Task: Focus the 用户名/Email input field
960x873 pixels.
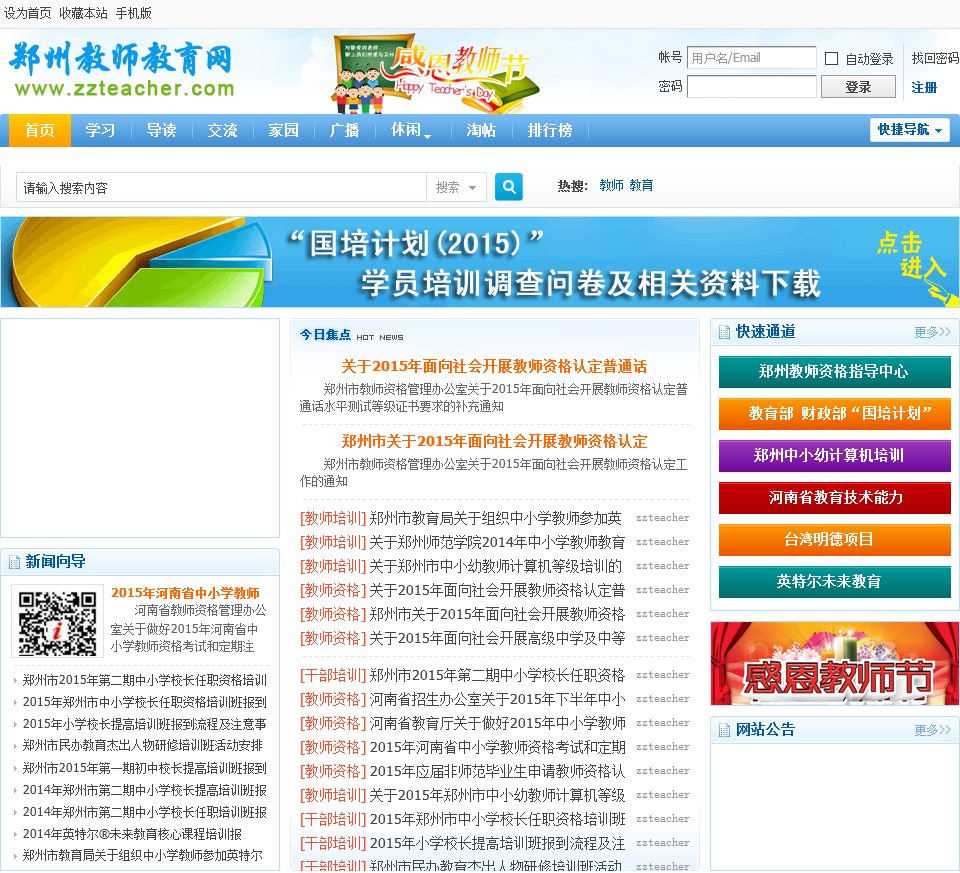Action: tap(751, 58)
